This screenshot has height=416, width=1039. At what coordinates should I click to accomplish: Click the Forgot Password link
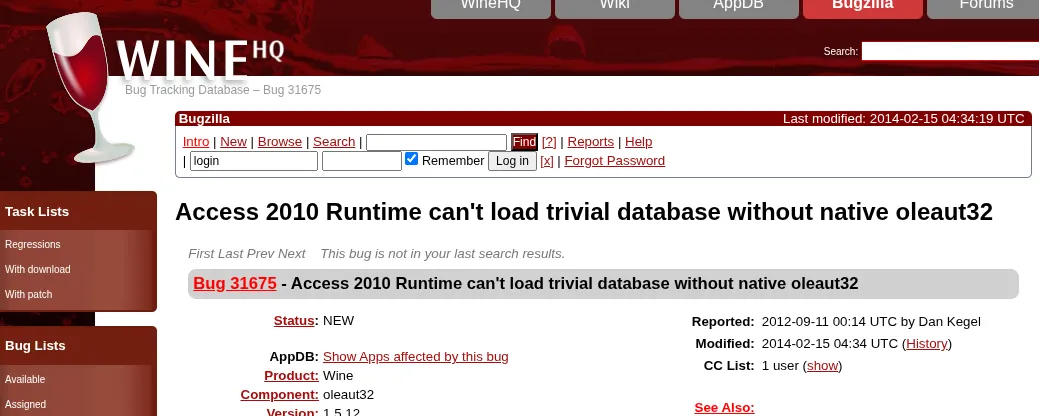614,161
